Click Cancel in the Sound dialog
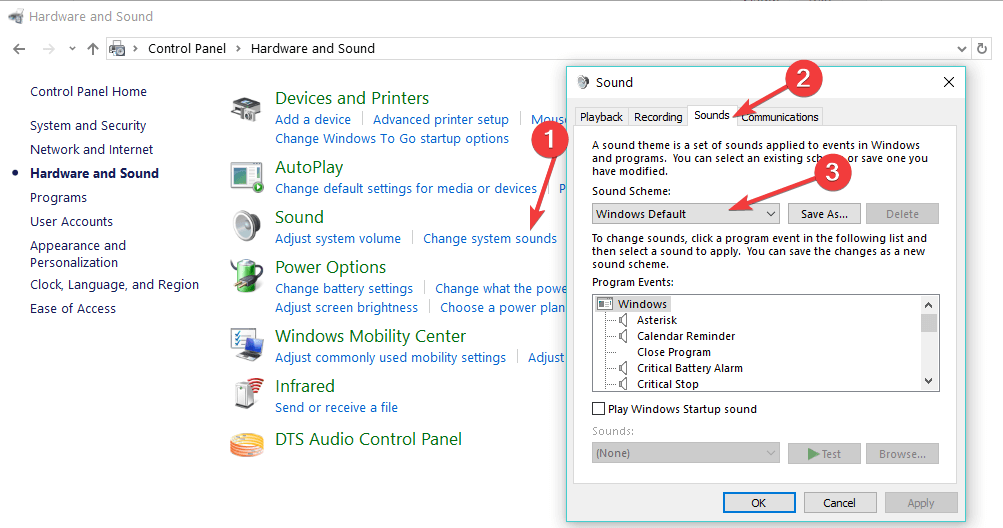This screenshot has height=528, width=1003. click(839, 503)
